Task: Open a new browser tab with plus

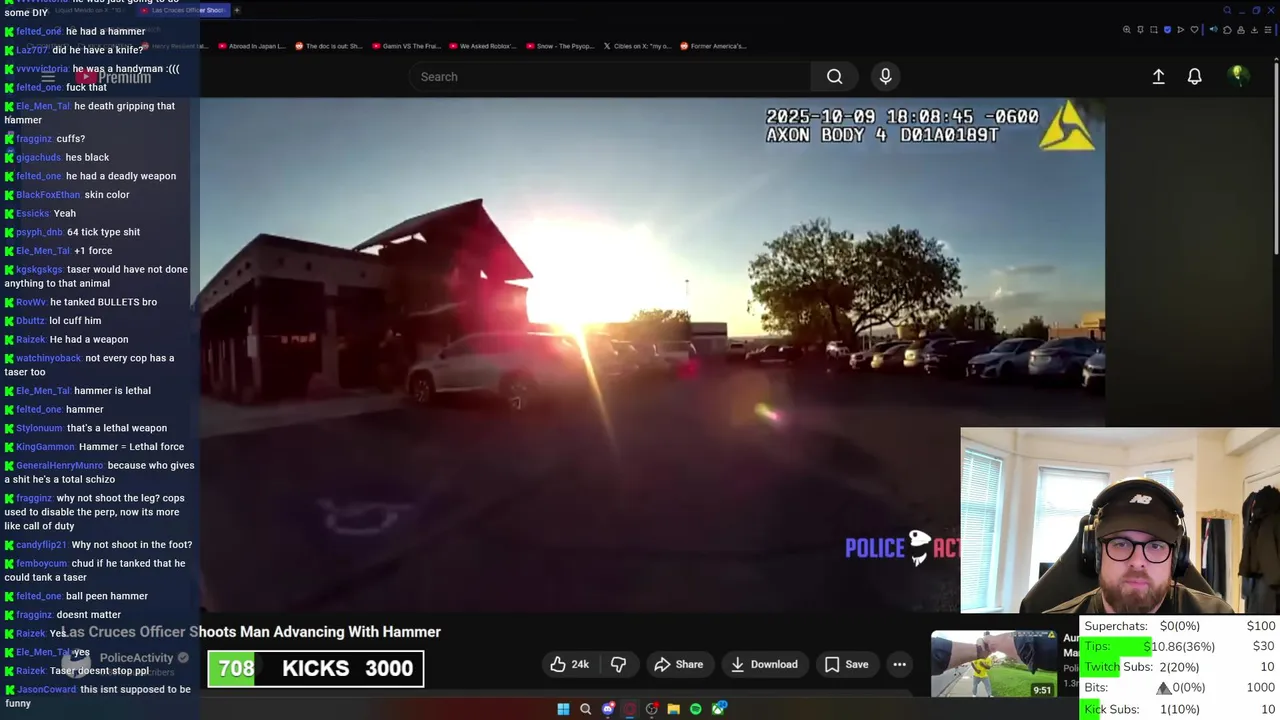Action: [237, 10]
